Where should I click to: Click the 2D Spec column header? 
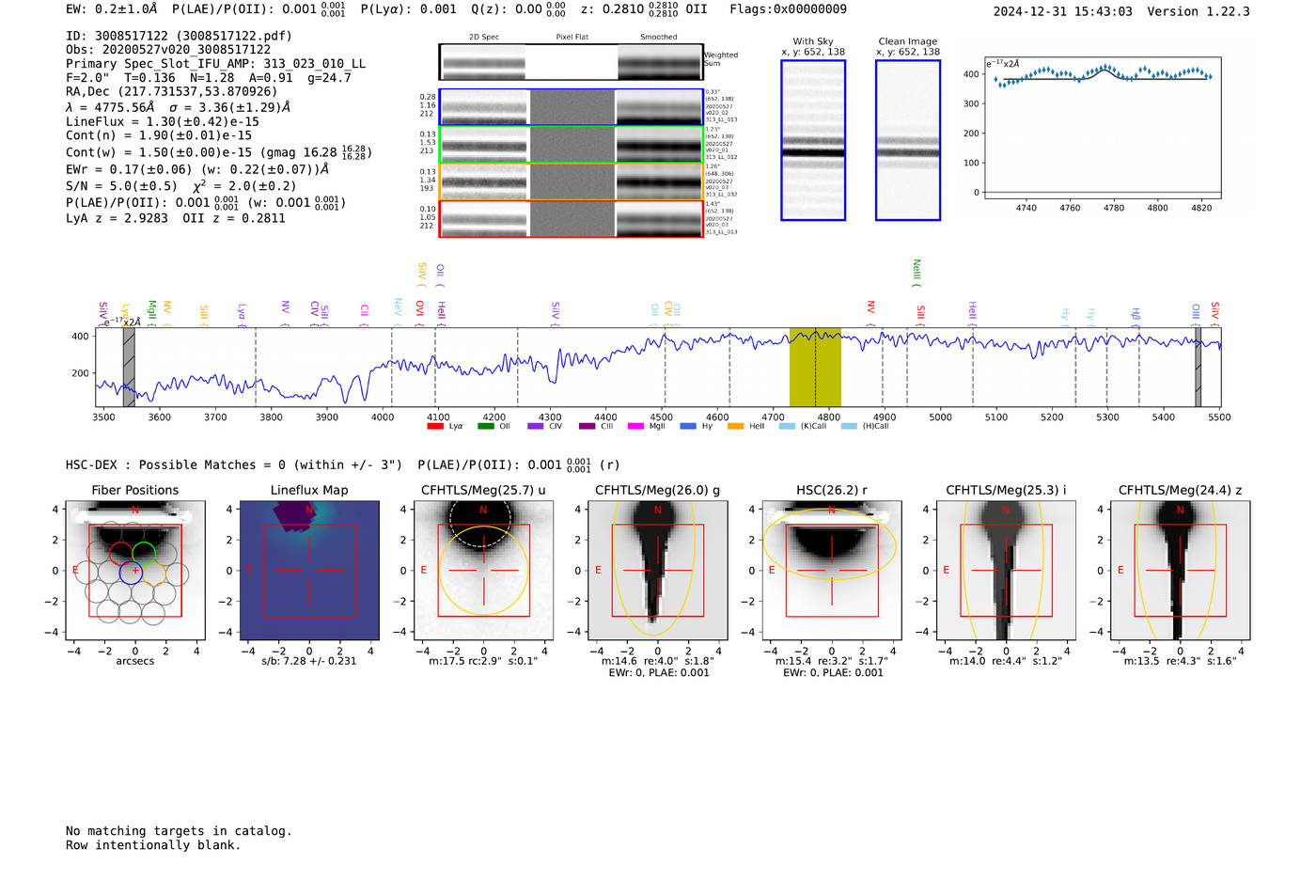tap(484, 38)
